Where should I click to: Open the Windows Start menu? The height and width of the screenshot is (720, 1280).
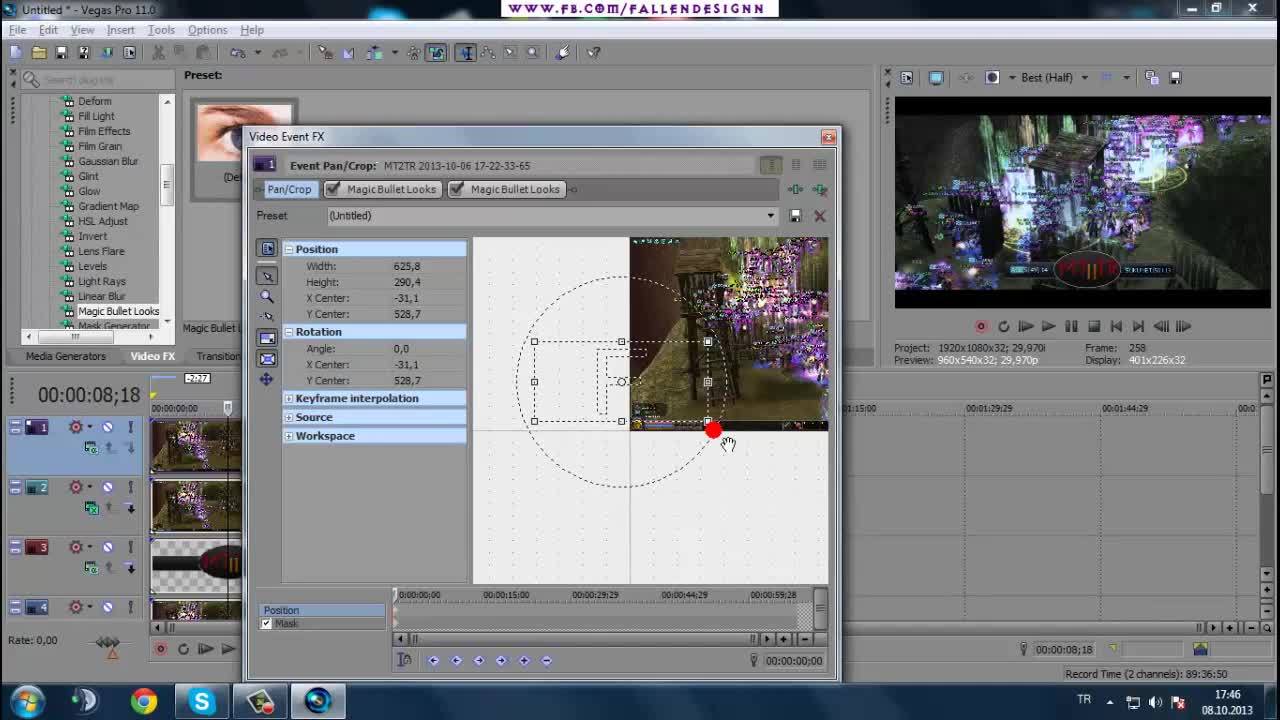pyautogui.click(x=27, y=701)
